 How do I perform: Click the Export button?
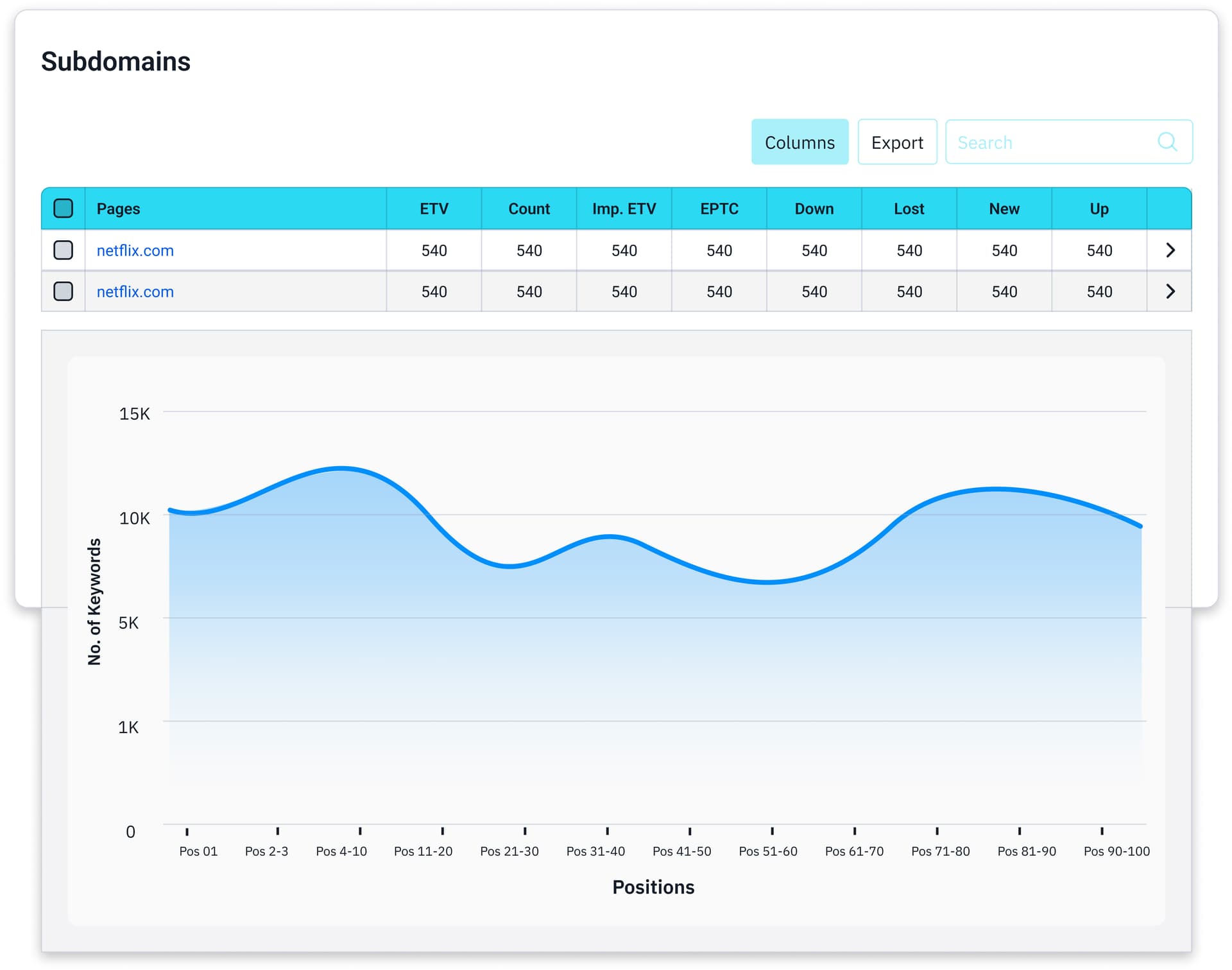coord(897,142)
